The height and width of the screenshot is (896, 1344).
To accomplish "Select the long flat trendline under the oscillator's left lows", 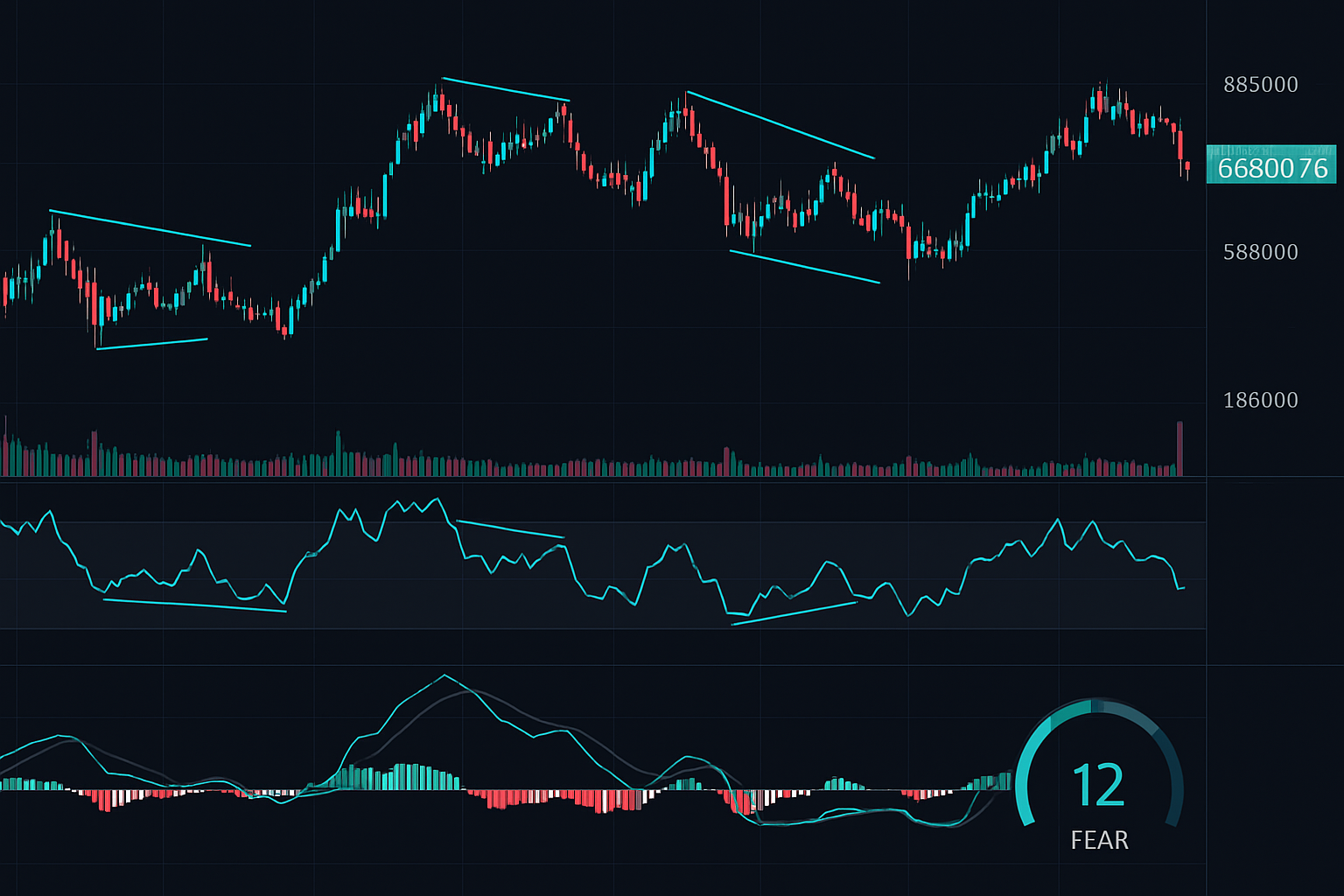I will tap(194, 605).
